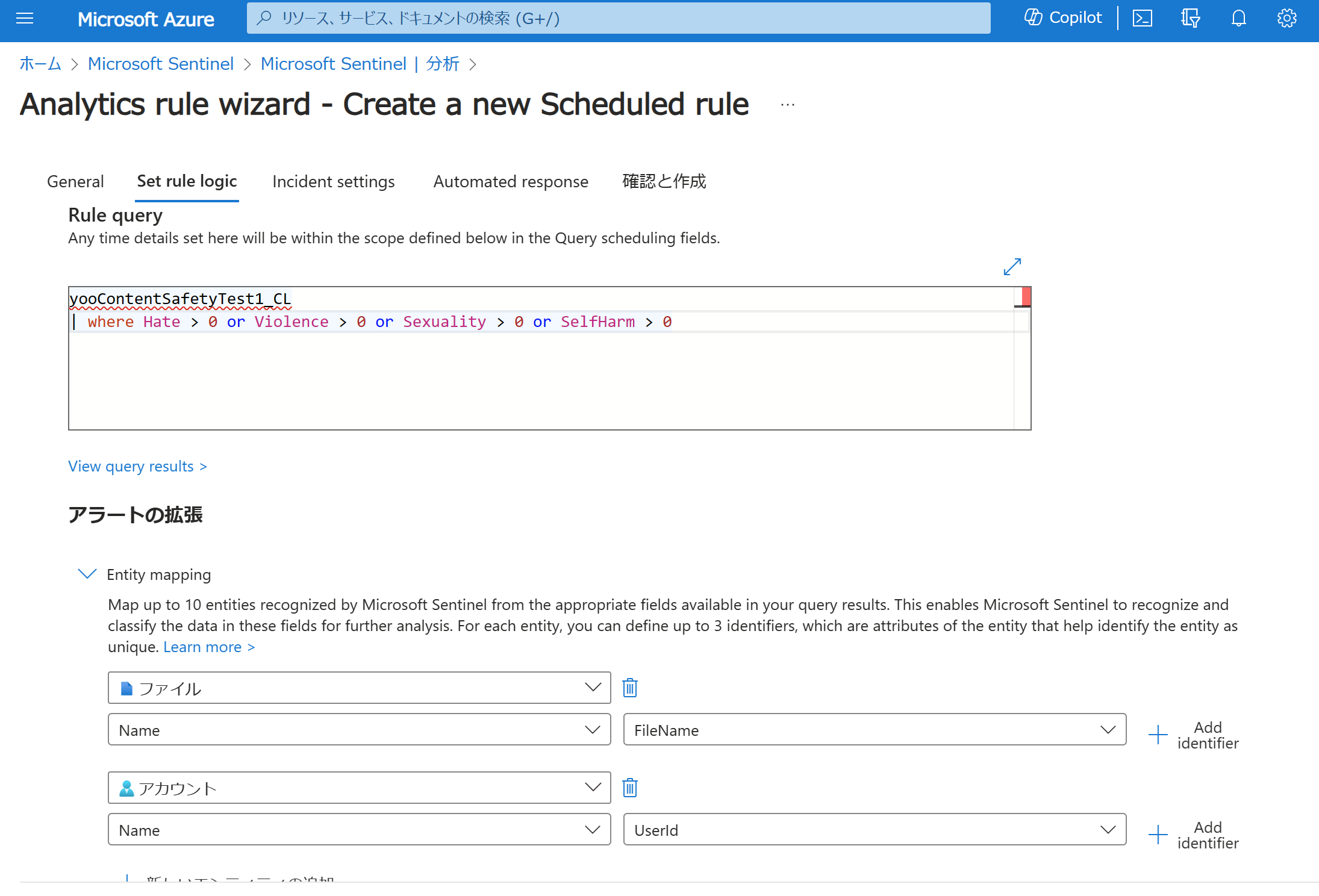Open the directories and subscriptions filter

pos(1190,18)
